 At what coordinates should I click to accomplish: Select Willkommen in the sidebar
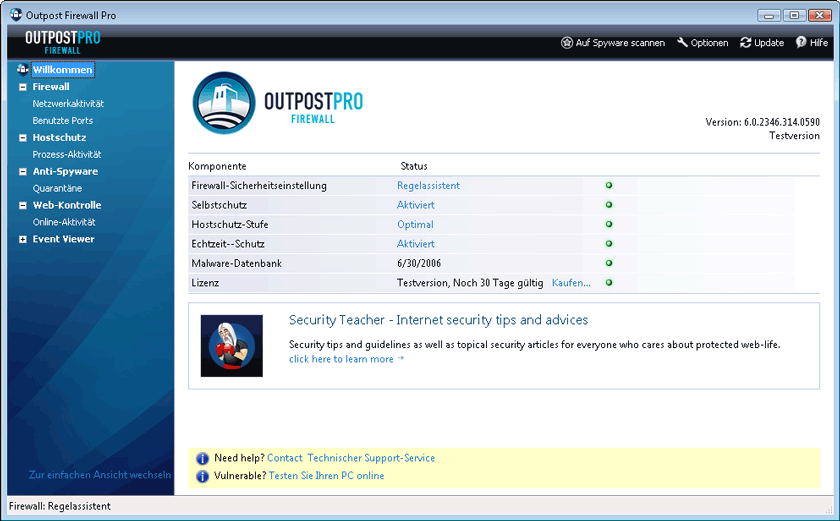(x=63, y=70)
